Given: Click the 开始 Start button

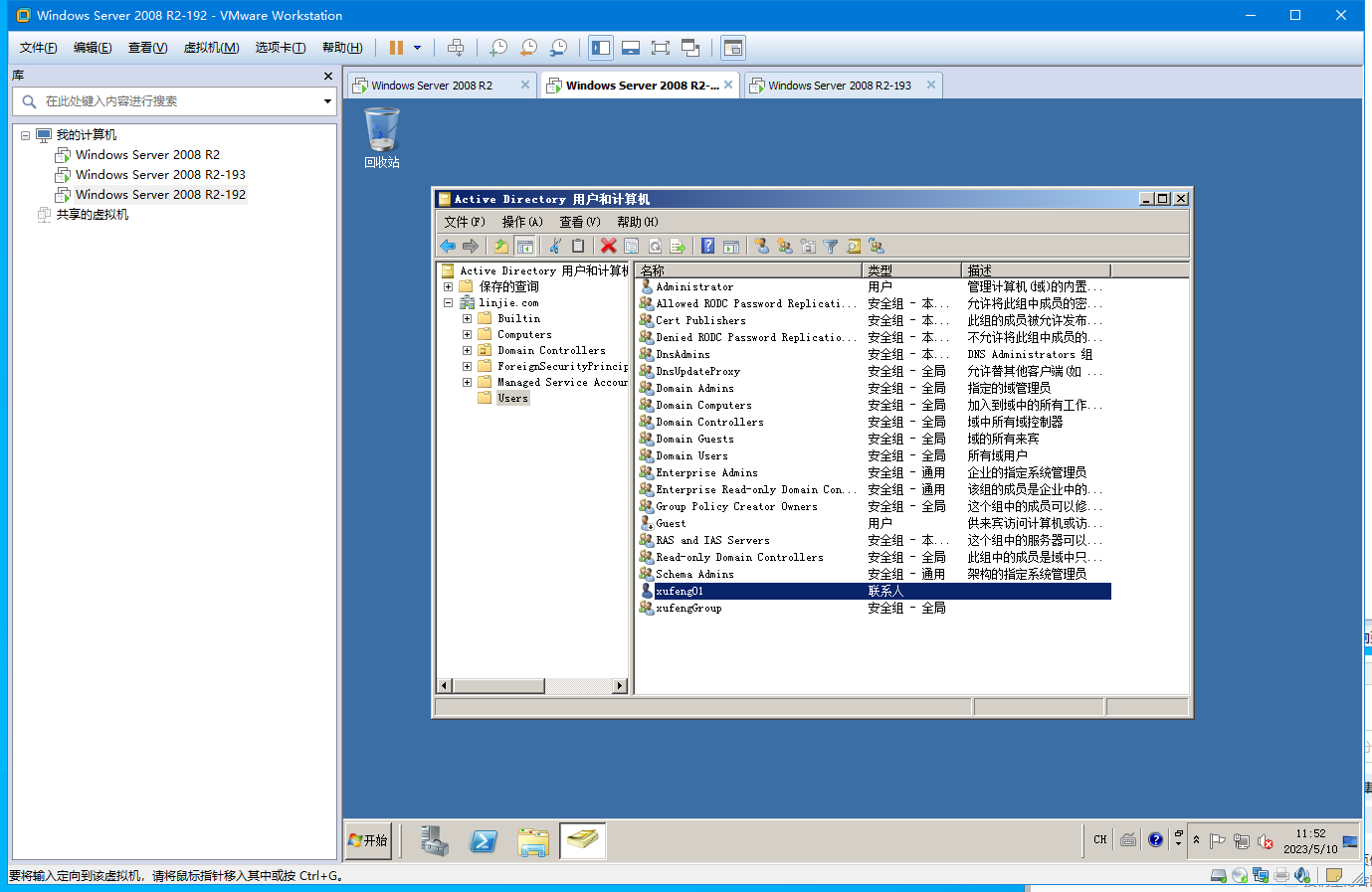Looking at the screenshot, I should point(368,840).
